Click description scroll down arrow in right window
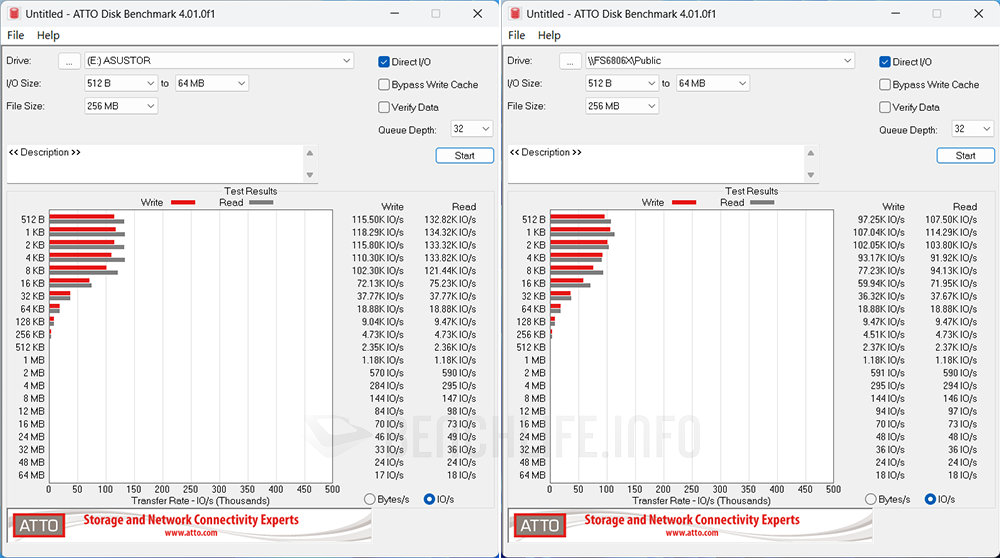 click(811, 175)
